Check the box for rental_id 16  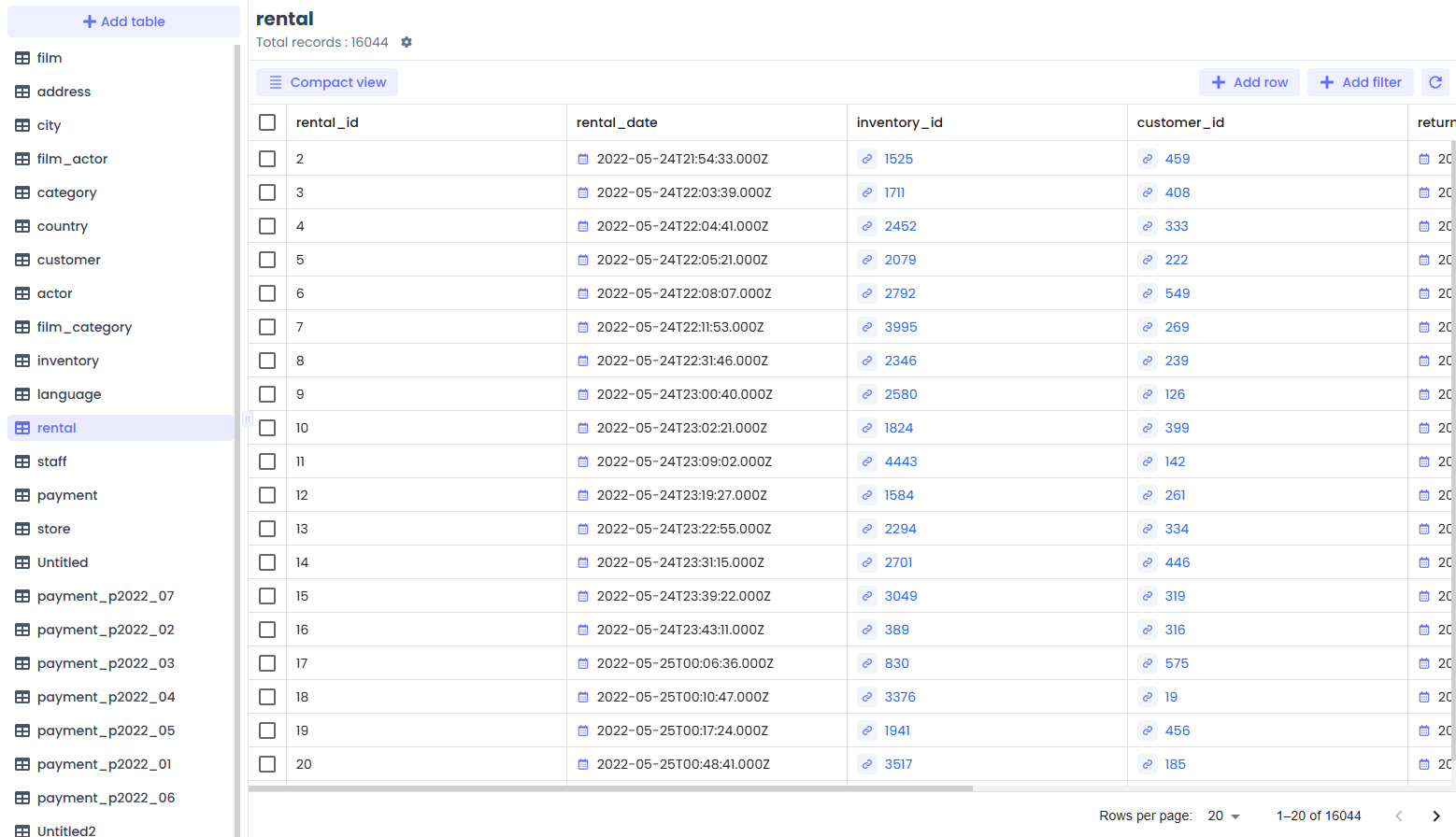pyautogui.click(x=267, y=630)
